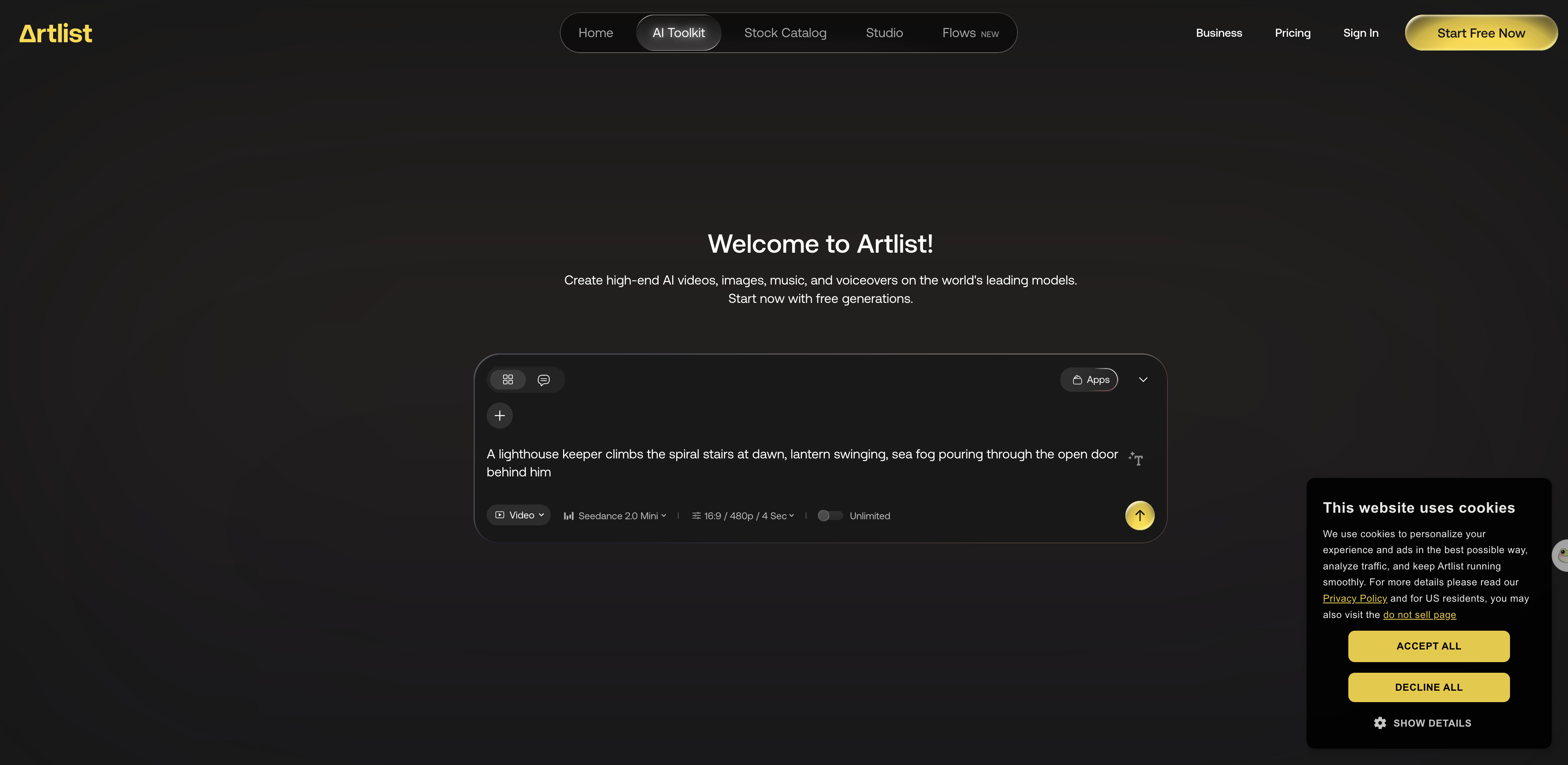The image size is (1568, 765).
Task: Click the cookie settings gear icon
Action: coord(1380,723)
